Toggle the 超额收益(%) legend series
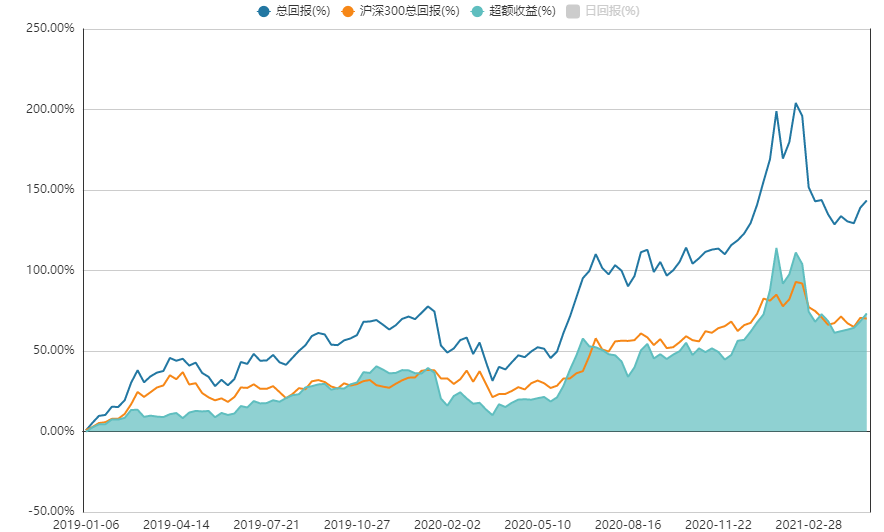 click(513, 11)
